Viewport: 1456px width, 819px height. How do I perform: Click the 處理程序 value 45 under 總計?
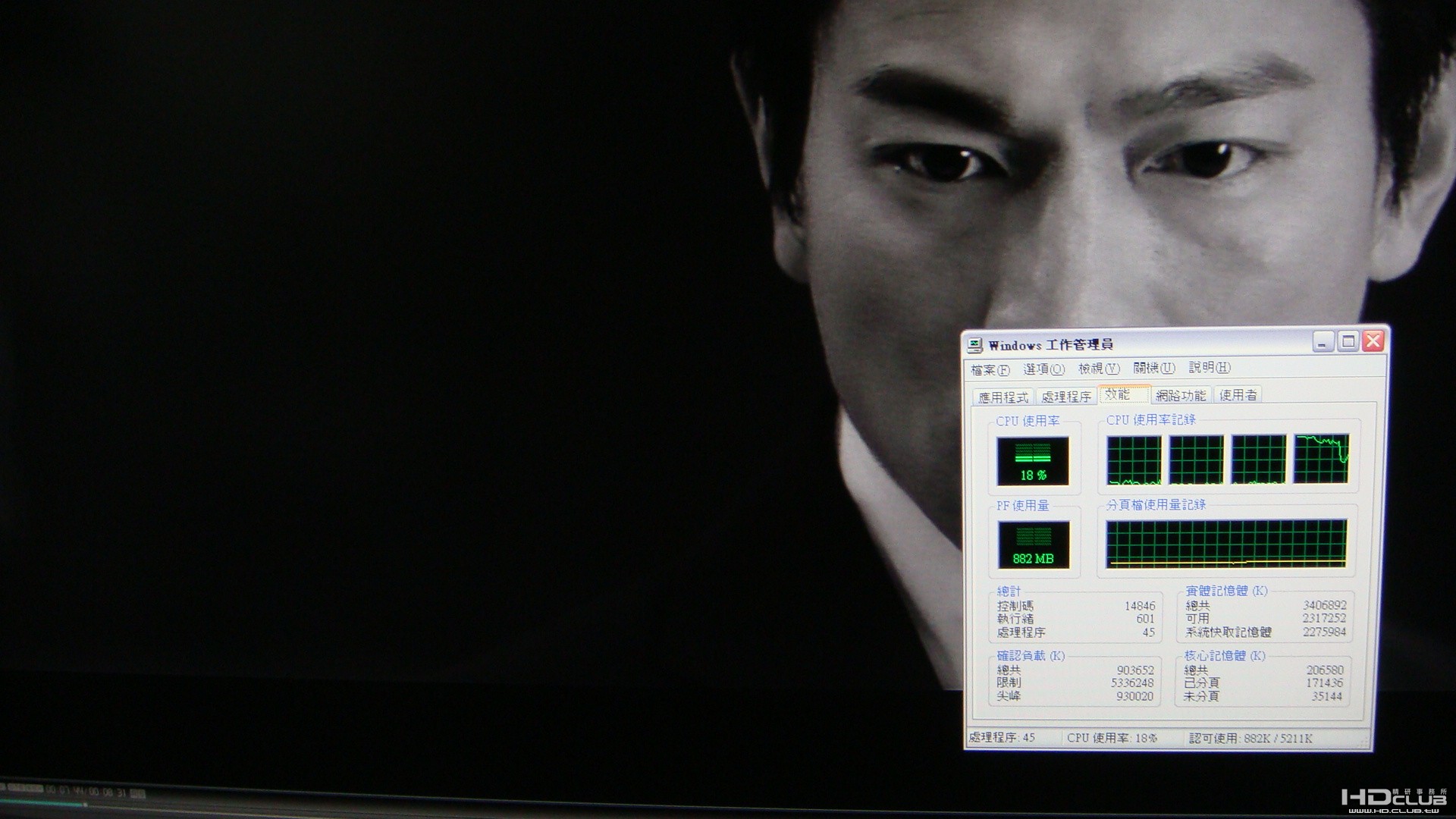pos(1149,632)
